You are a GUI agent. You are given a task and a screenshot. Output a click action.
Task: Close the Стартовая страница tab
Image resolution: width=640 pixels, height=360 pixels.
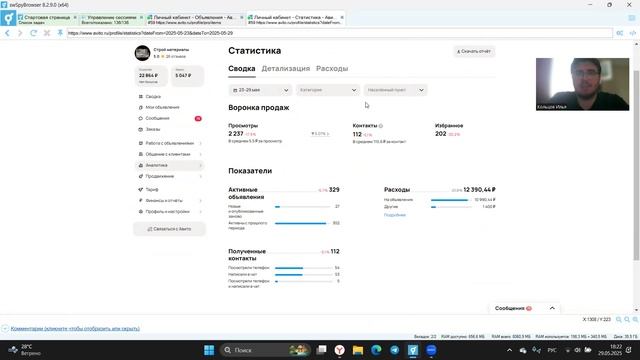(x=75, y=18)
